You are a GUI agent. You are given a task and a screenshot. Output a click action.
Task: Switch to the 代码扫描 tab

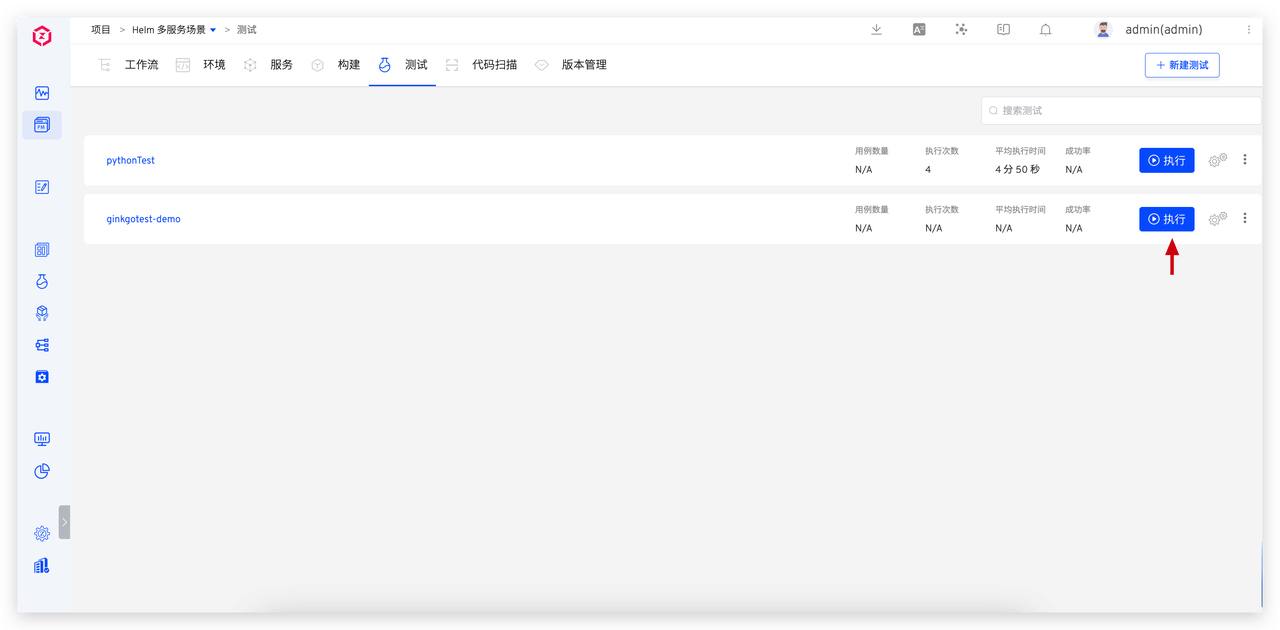pos(493,65)
